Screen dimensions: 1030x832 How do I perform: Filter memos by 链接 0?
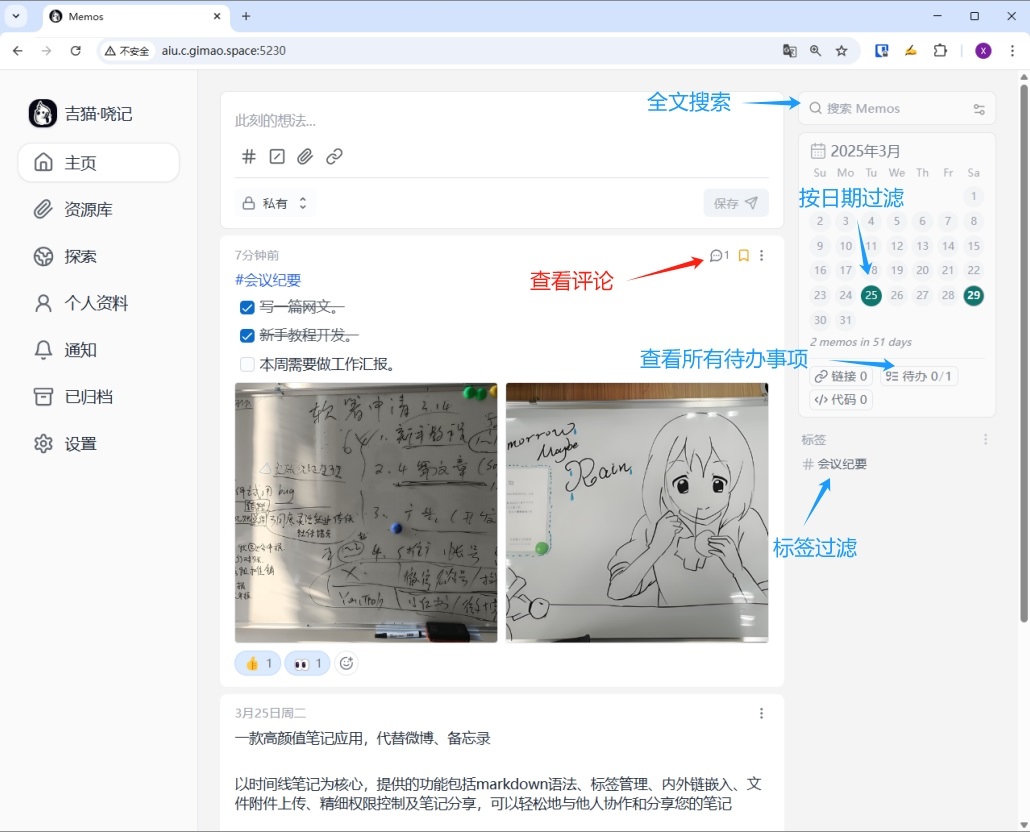[841, 376]
